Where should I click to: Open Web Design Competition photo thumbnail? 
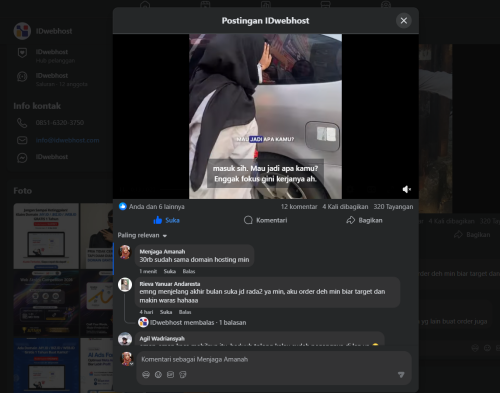46,303
